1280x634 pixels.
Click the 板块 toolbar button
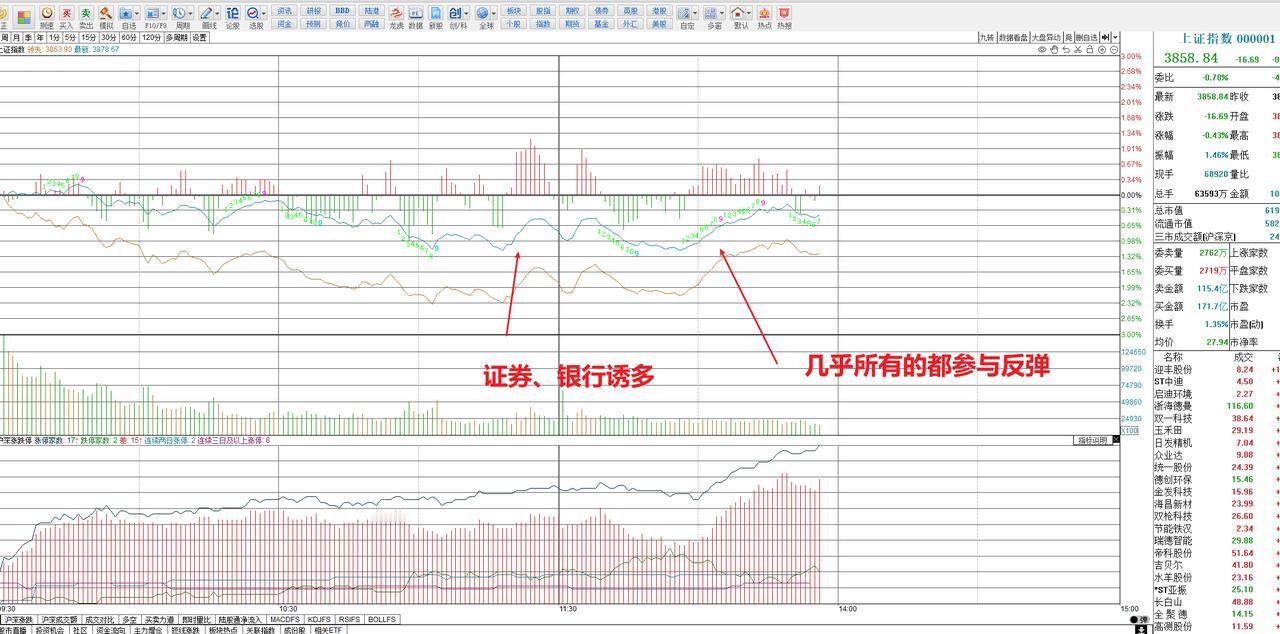coord(514,10)
